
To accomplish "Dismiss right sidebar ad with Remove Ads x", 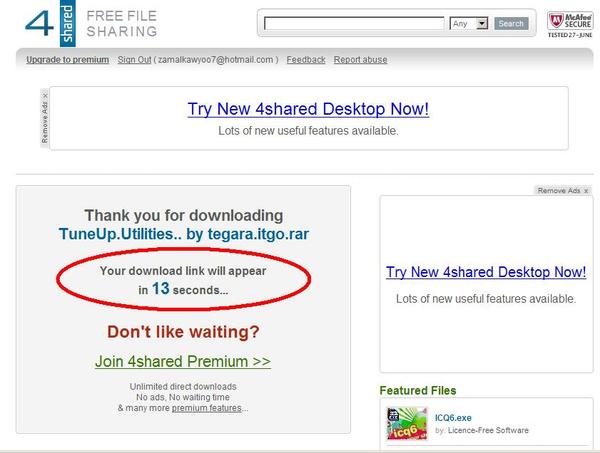I will [x=562, y=190].
